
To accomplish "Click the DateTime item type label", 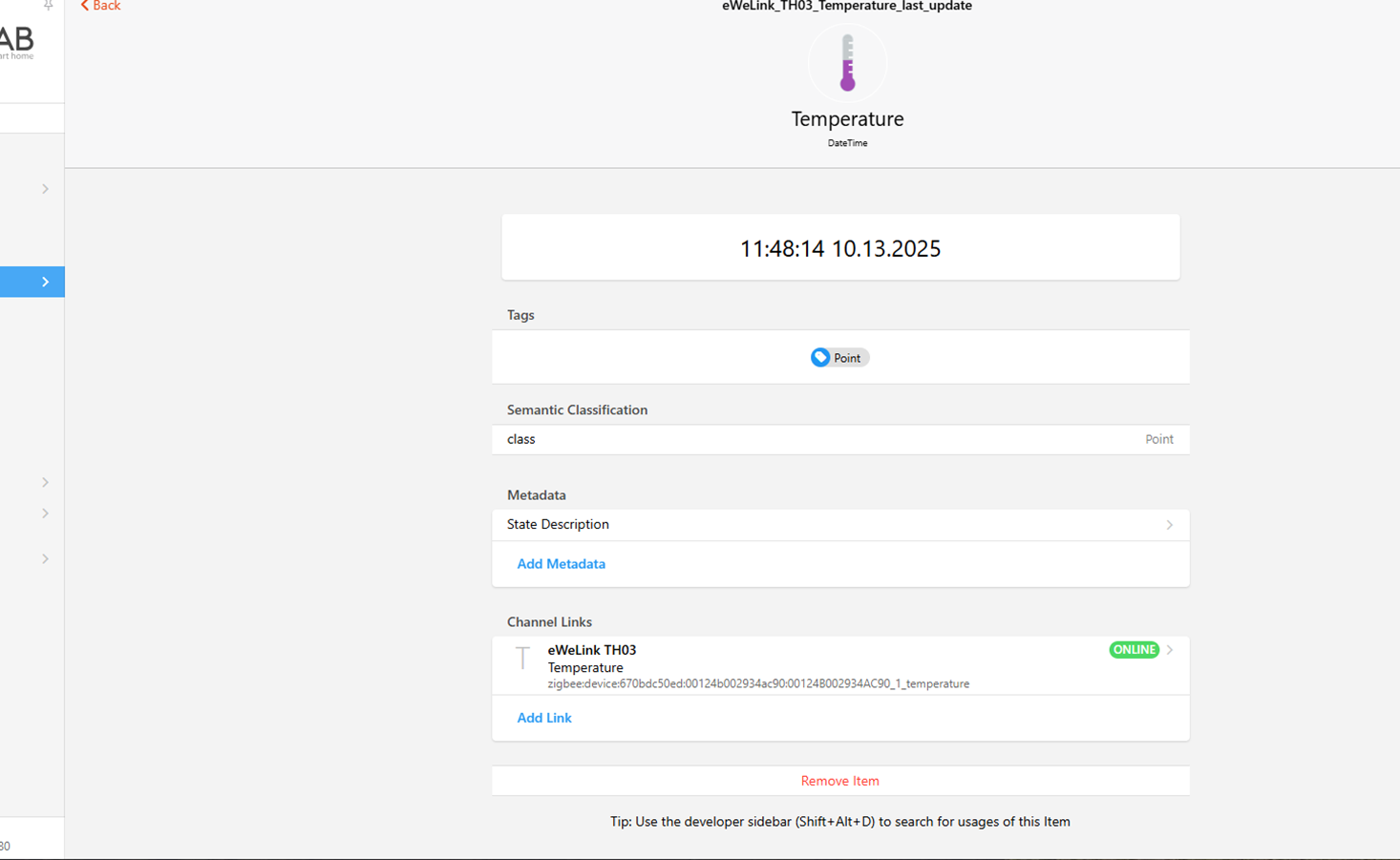I will pyautogui.click(x=847, y=143).
